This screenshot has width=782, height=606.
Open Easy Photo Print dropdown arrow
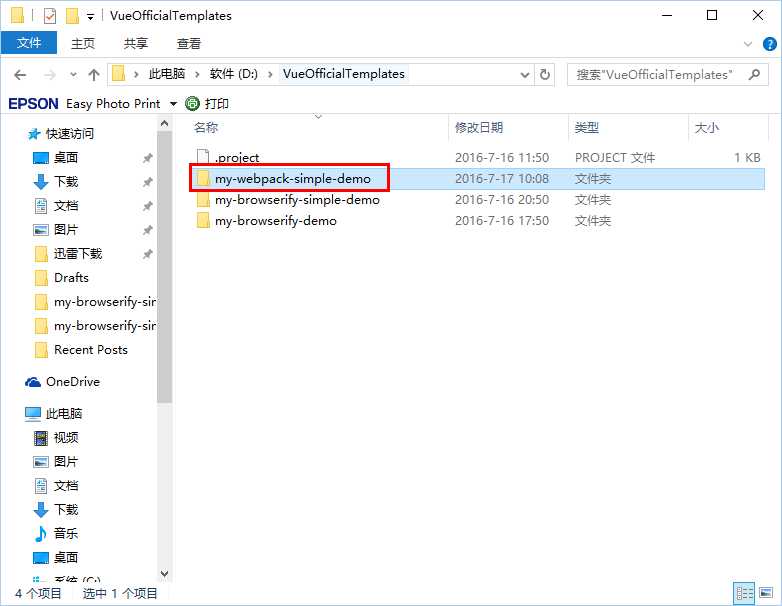(174, 104)
